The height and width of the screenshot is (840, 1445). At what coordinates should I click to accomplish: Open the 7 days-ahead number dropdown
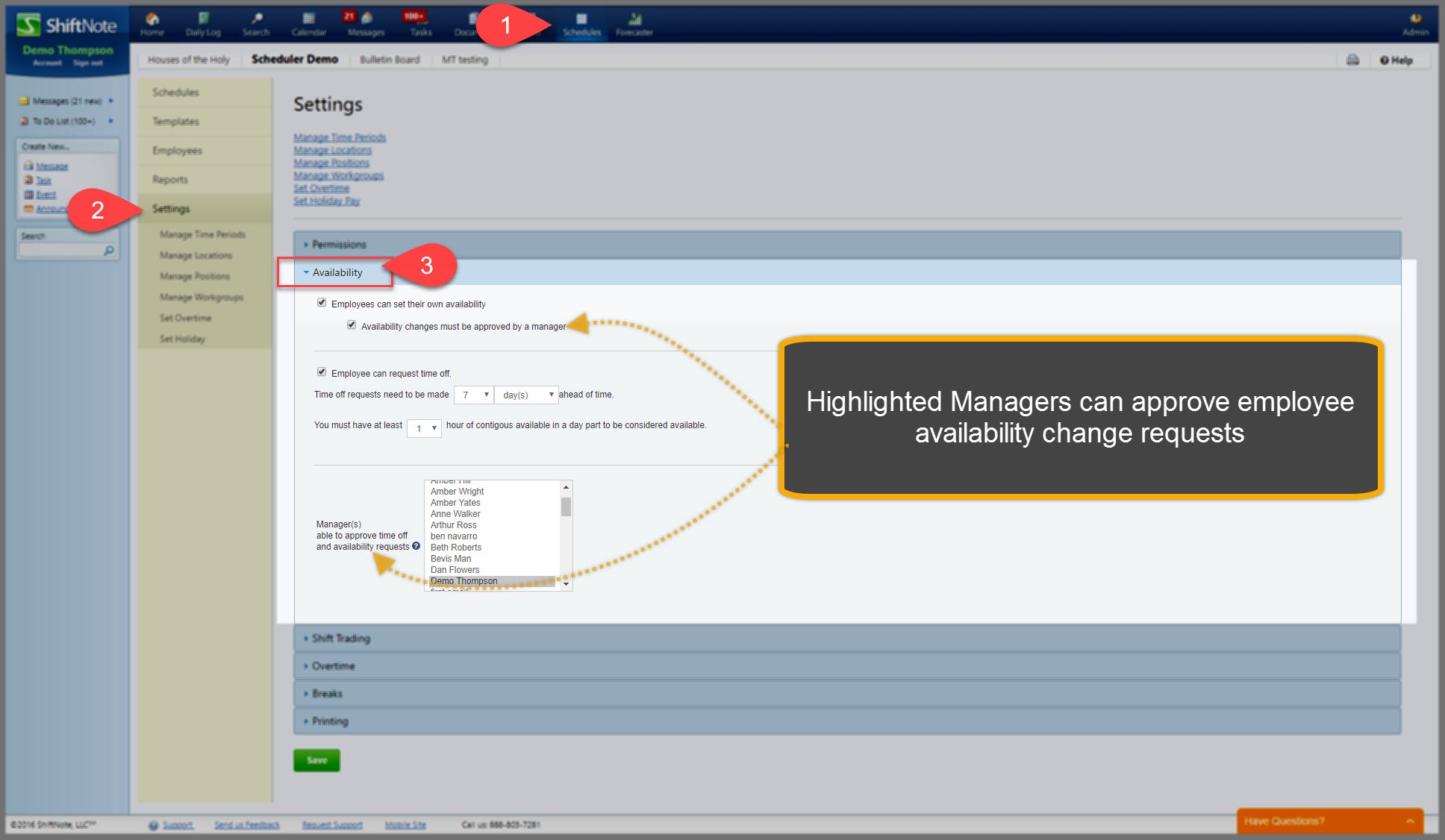[474, 395]
